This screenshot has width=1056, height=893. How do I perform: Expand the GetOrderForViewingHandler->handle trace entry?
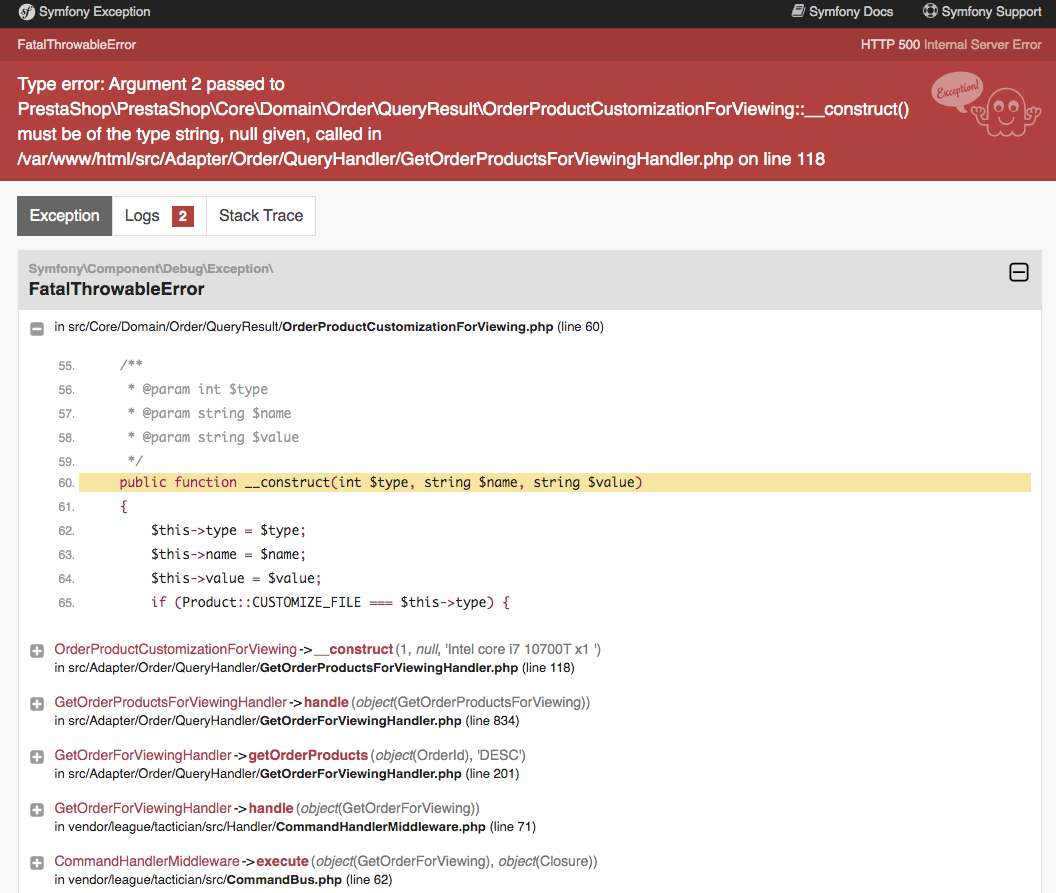coord(37,810)
